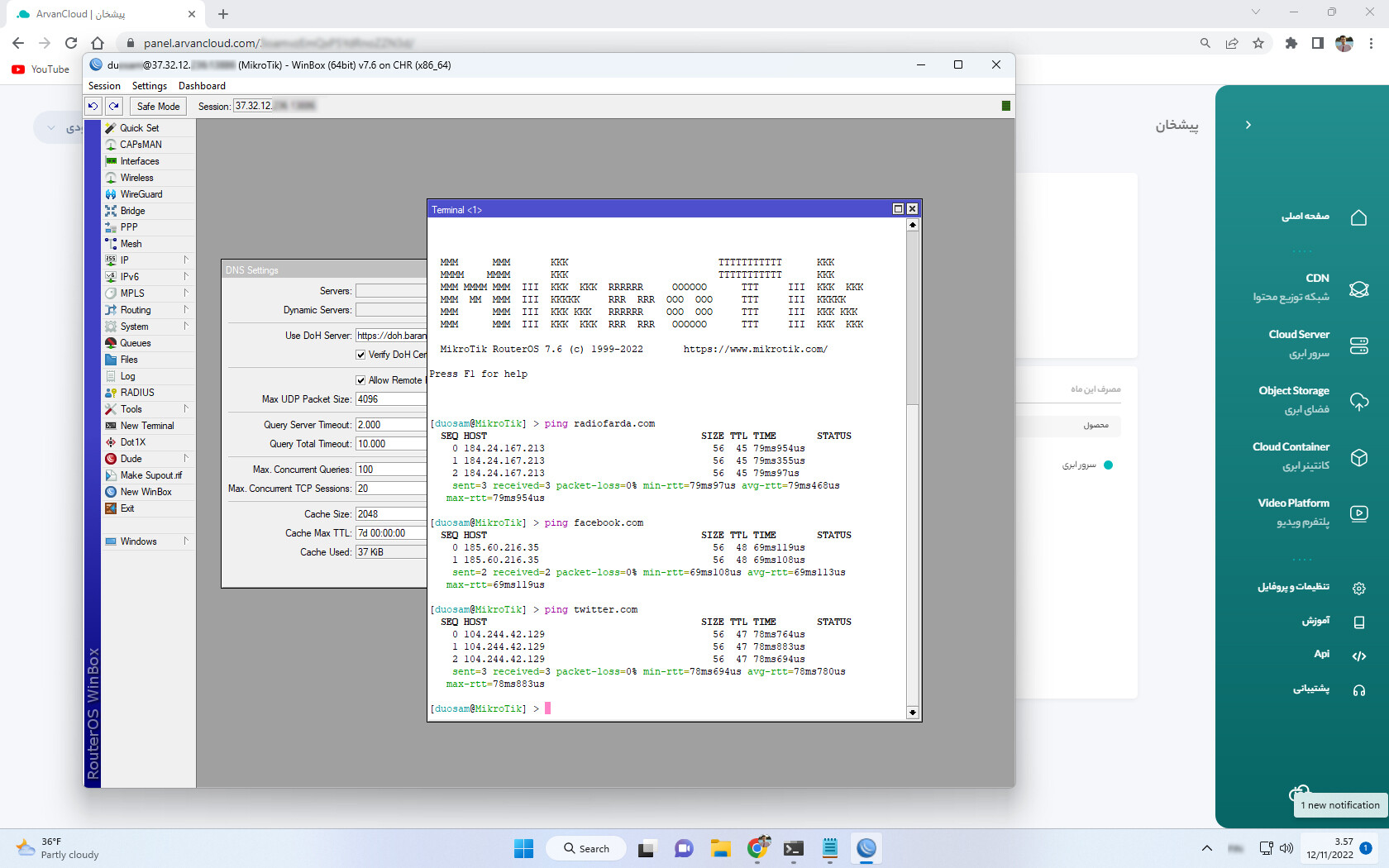Viewport: 1389px width, 868px height.
Task: Open PPP in the sidebar
Action: [129, 227]
